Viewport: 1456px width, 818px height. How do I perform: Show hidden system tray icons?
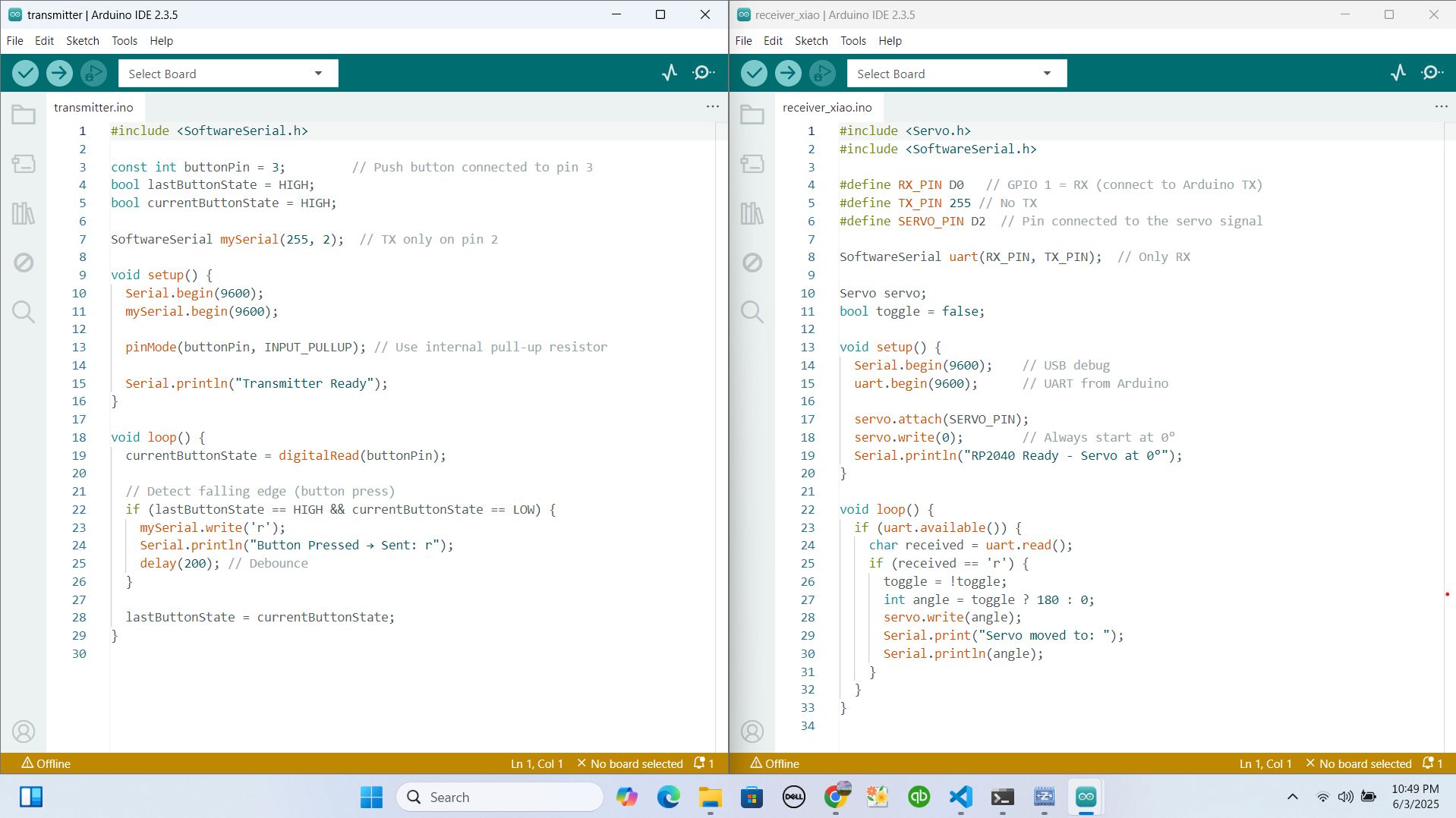pyautogui.click(x=1292, y=797)
